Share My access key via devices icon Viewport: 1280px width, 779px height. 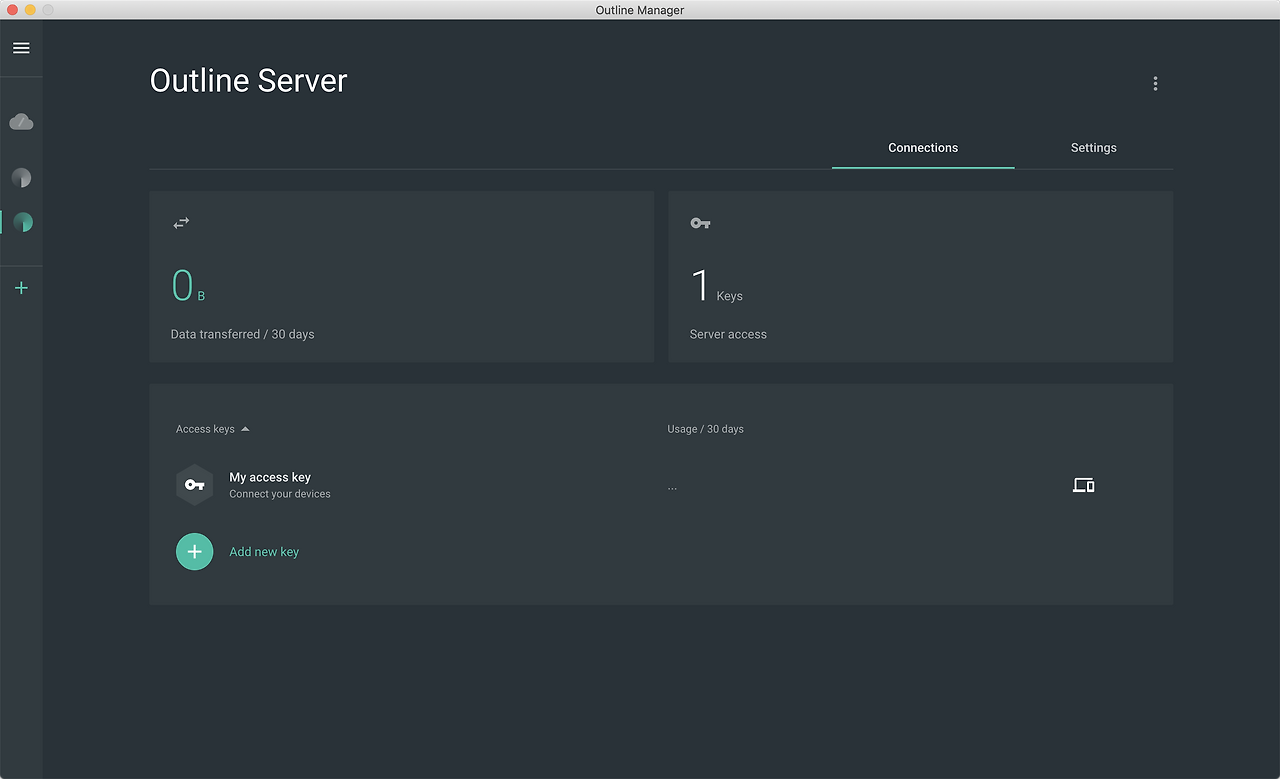1083,485
